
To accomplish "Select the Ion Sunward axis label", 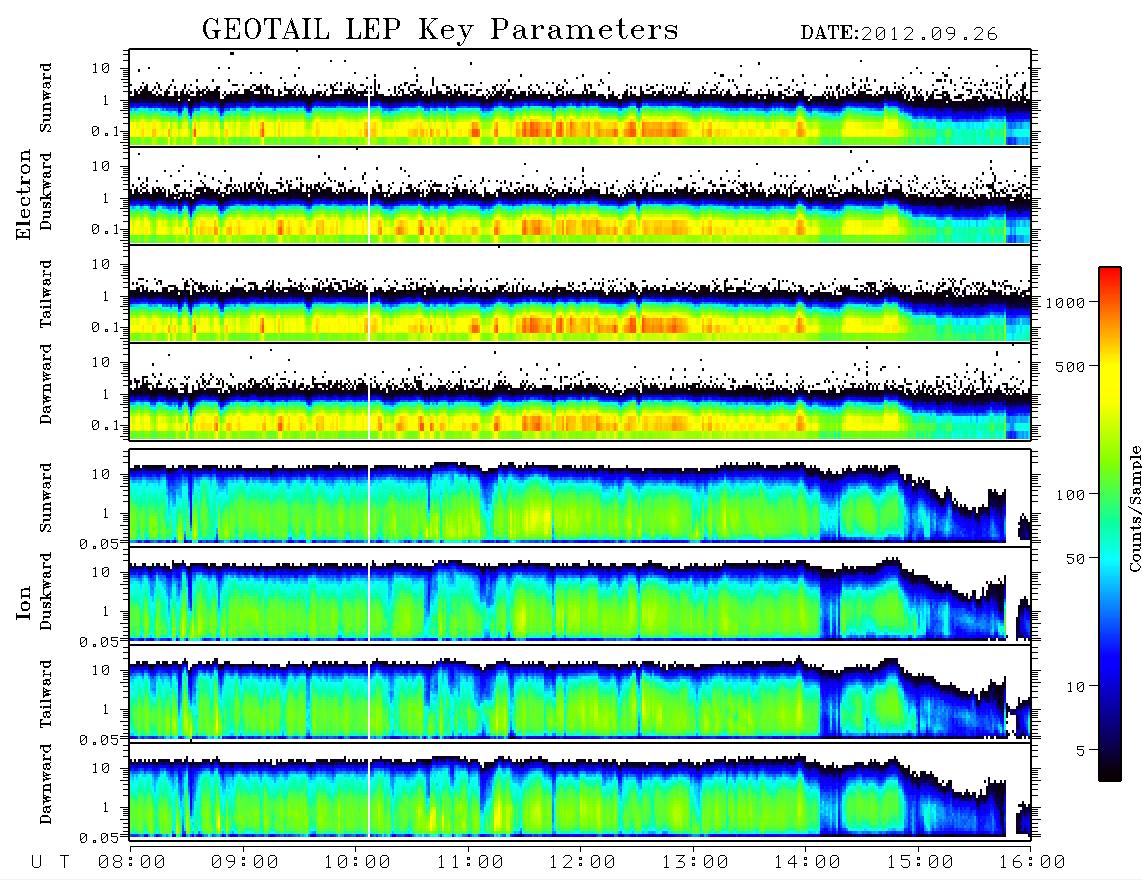I will click(46, 498).
